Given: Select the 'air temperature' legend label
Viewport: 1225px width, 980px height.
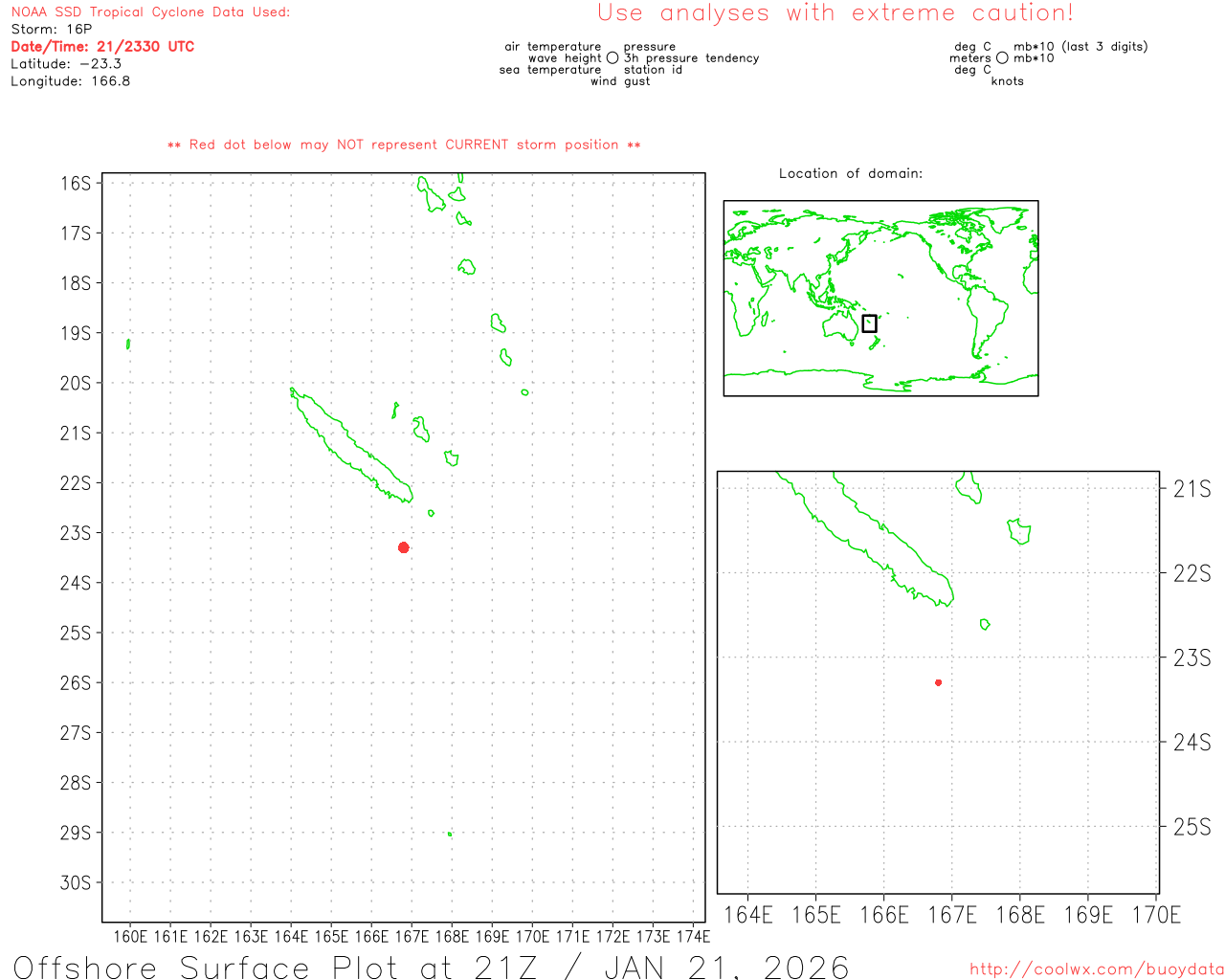Looking at the screenshot, I should click(553, 47).
